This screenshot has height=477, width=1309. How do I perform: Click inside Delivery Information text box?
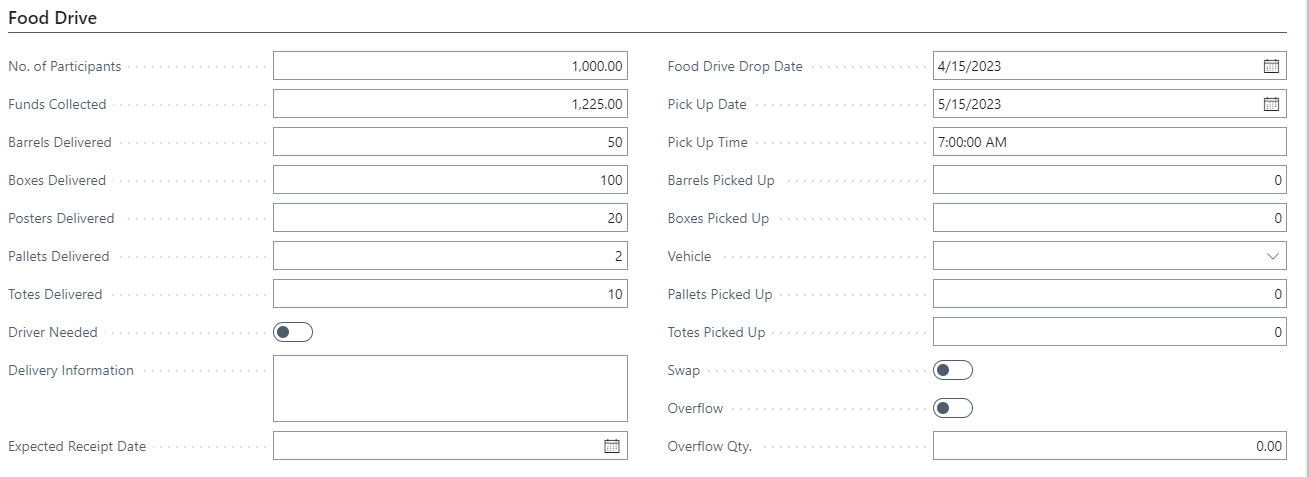click(x=450, y=388)
